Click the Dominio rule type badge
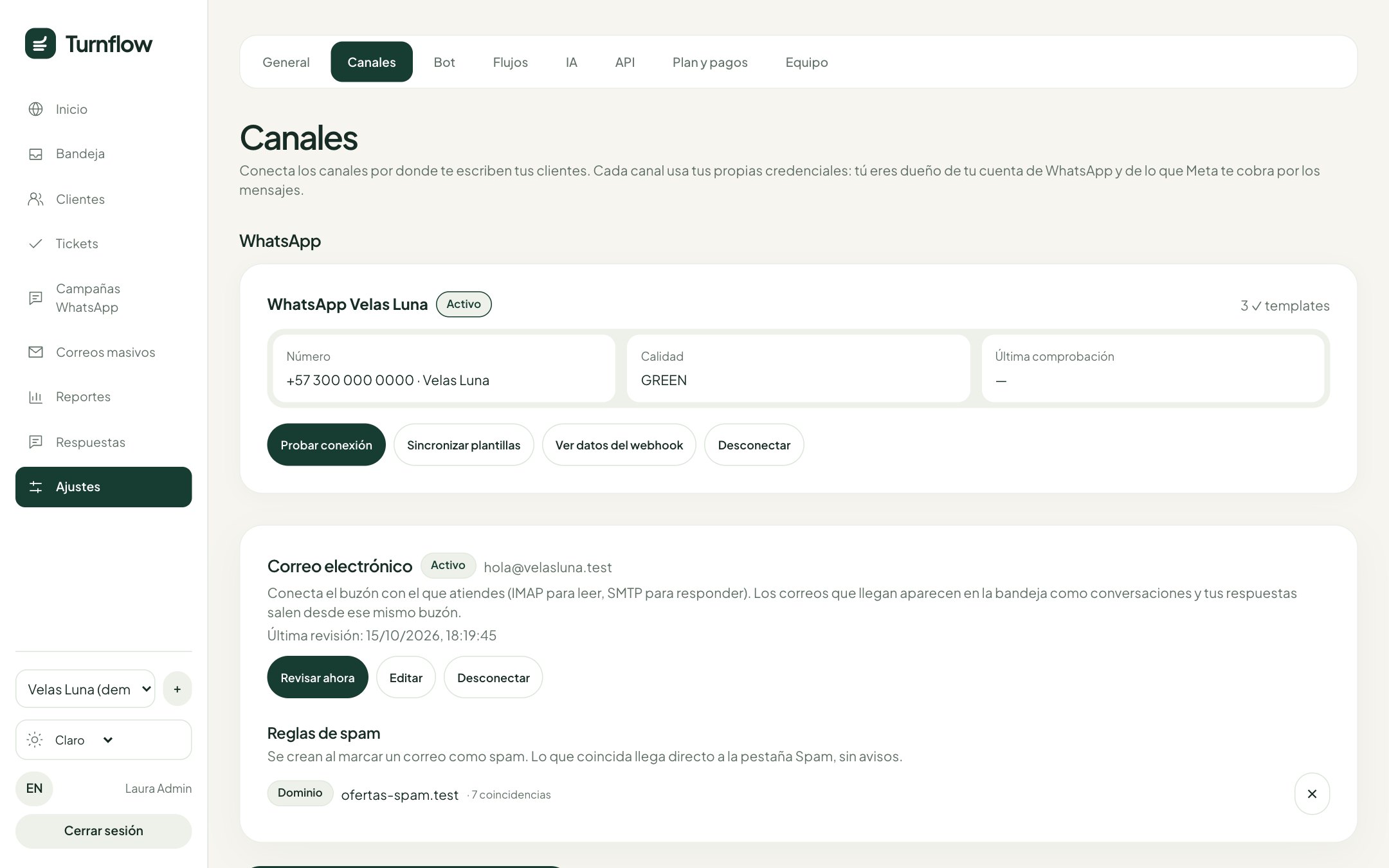The height and width of the screenshot is (868, 1389). pos(300,793)
